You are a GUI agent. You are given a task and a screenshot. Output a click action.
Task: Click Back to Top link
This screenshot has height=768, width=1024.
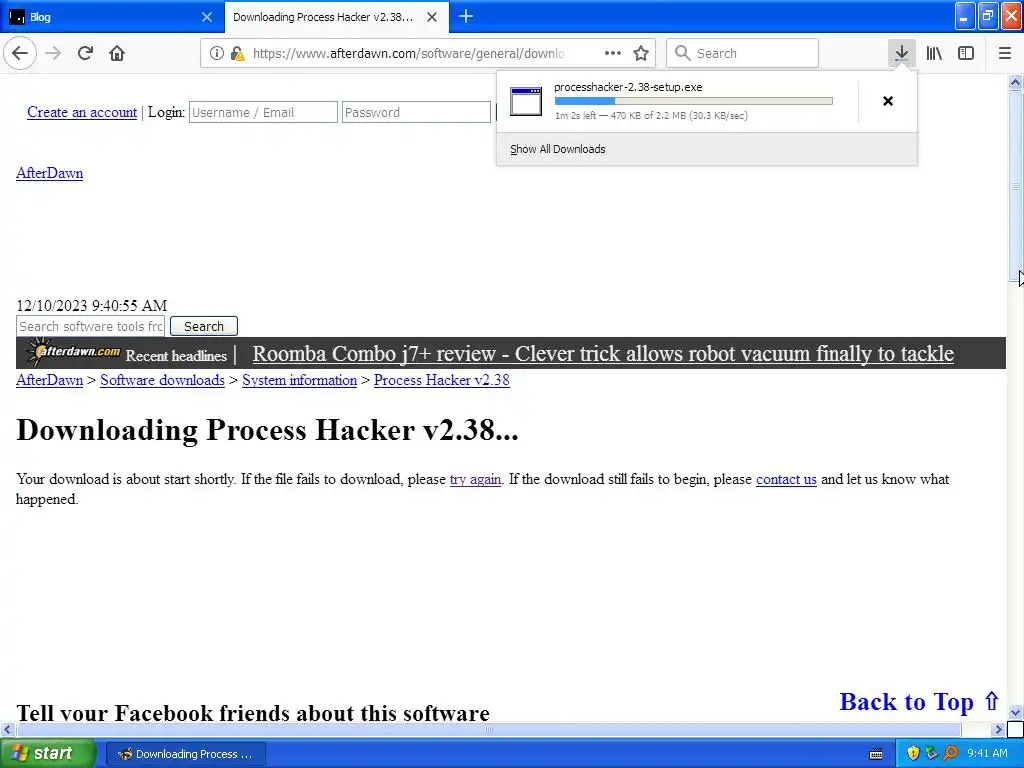click(920, 702)
